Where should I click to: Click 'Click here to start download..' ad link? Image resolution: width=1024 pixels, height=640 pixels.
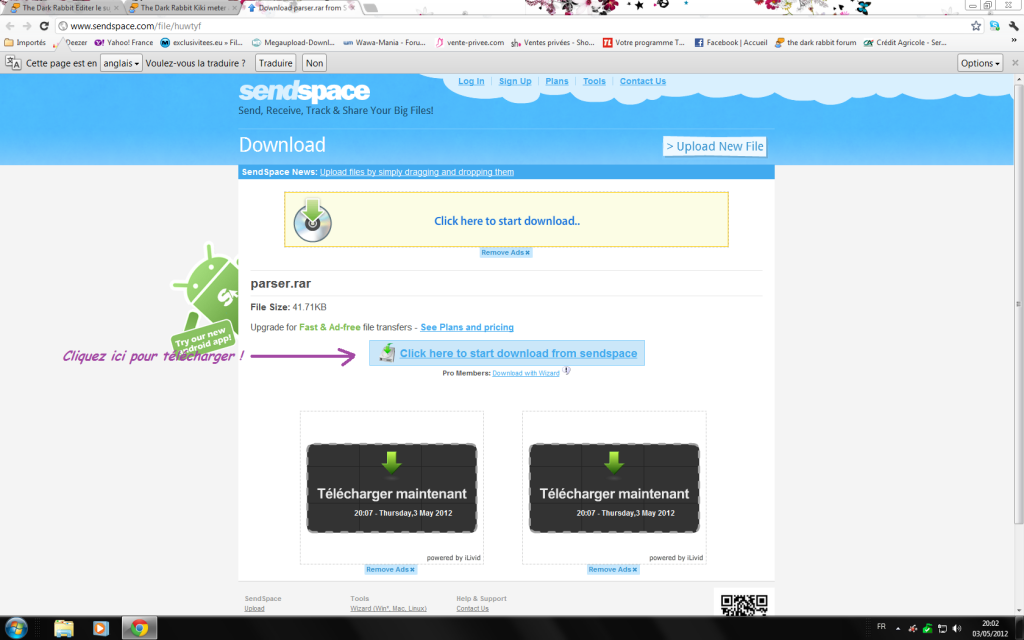(507, 221)
